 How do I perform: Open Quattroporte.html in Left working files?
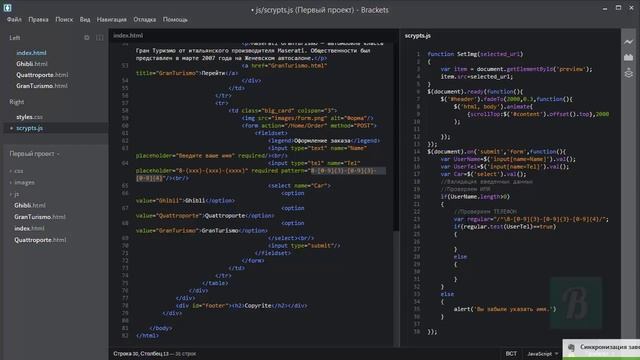click(x=42, y=75)
